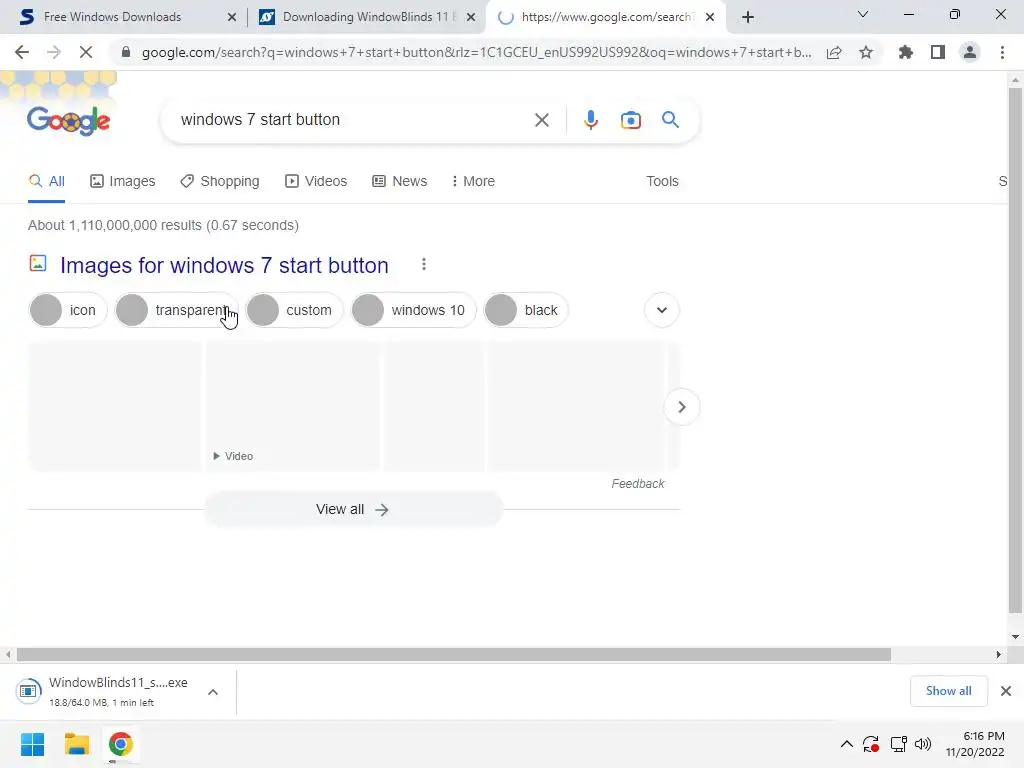Close the Downloading WindowBlinds 11 tab

[471, 18]
